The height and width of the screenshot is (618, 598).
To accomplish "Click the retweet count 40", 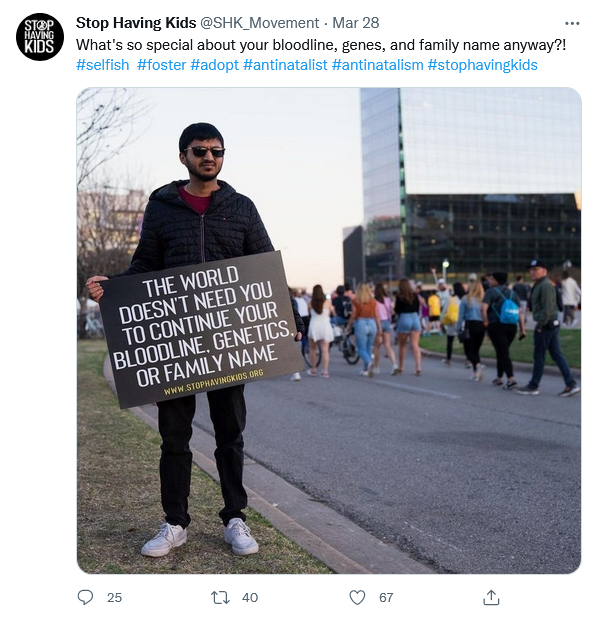I will (250, 598).
